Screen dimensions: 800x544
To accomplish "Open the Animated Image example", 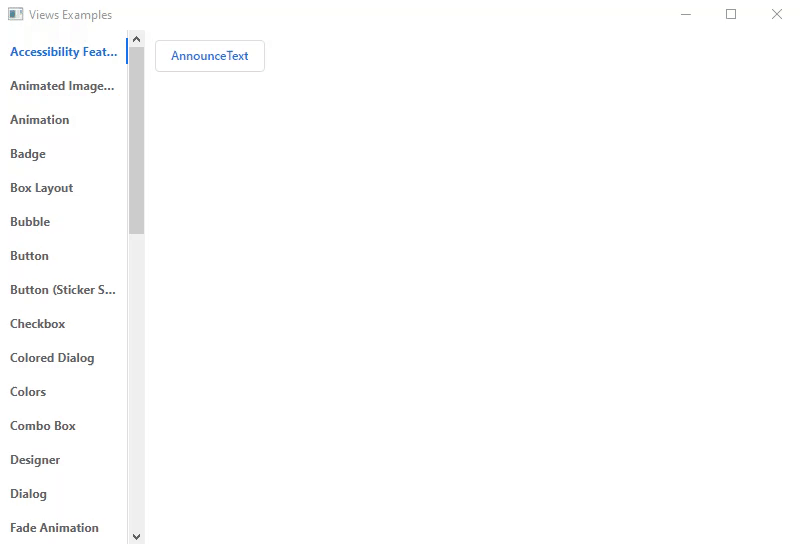I will [62, 86].
